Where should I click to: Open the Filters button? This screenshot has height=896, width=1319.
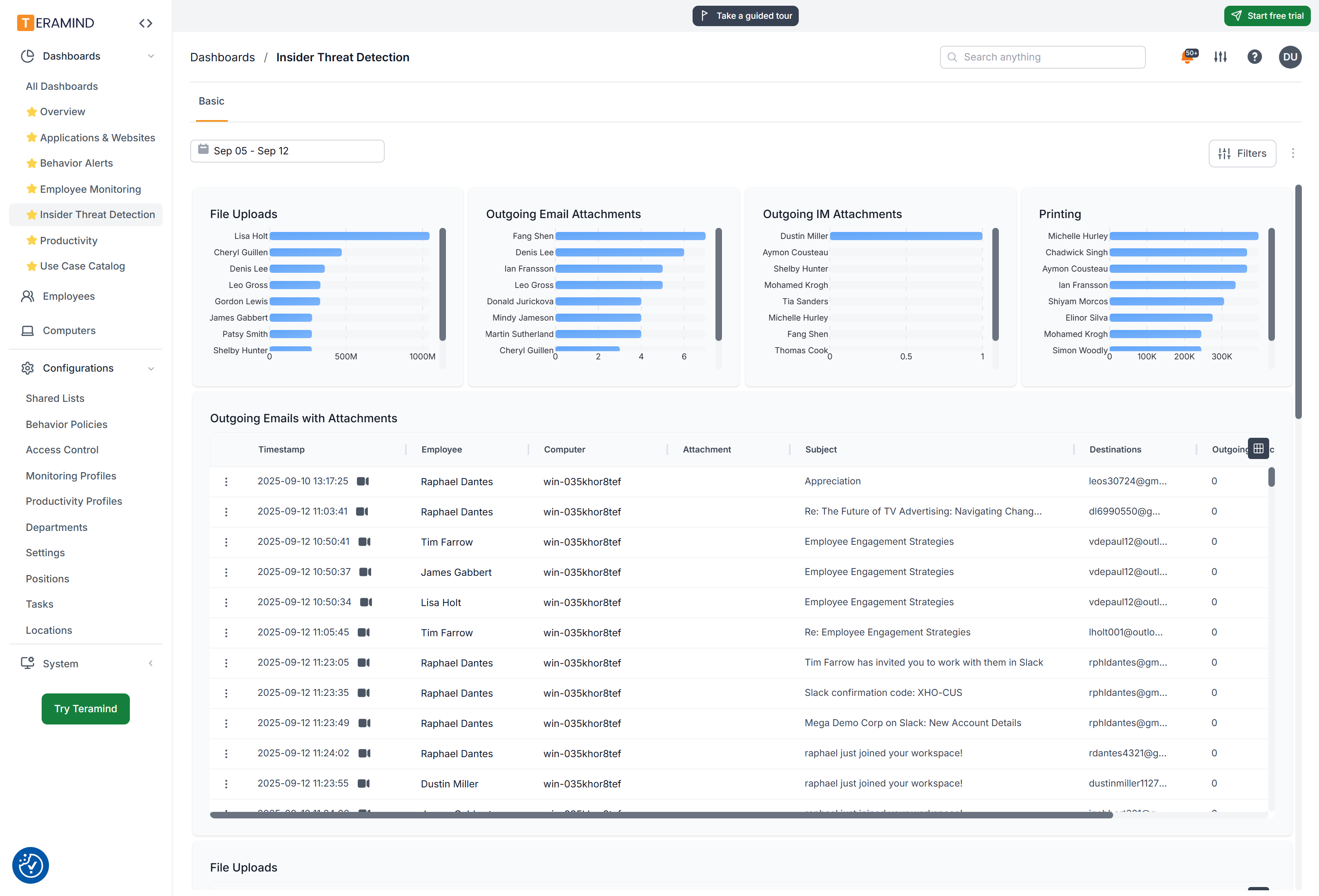1242,153
